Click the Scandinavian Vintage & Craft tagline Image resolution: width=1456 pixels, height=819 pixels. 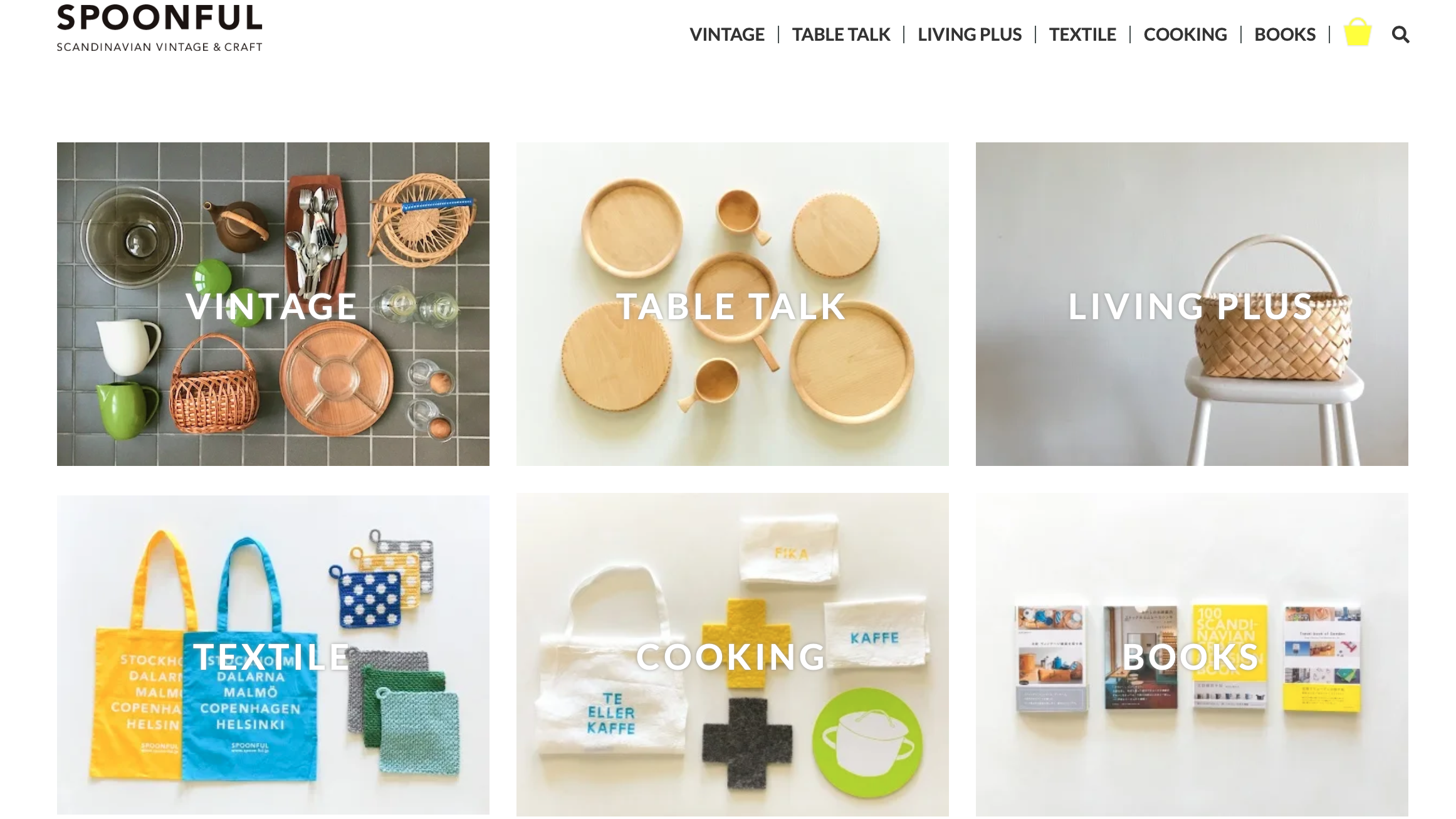[x=160, y=47]
